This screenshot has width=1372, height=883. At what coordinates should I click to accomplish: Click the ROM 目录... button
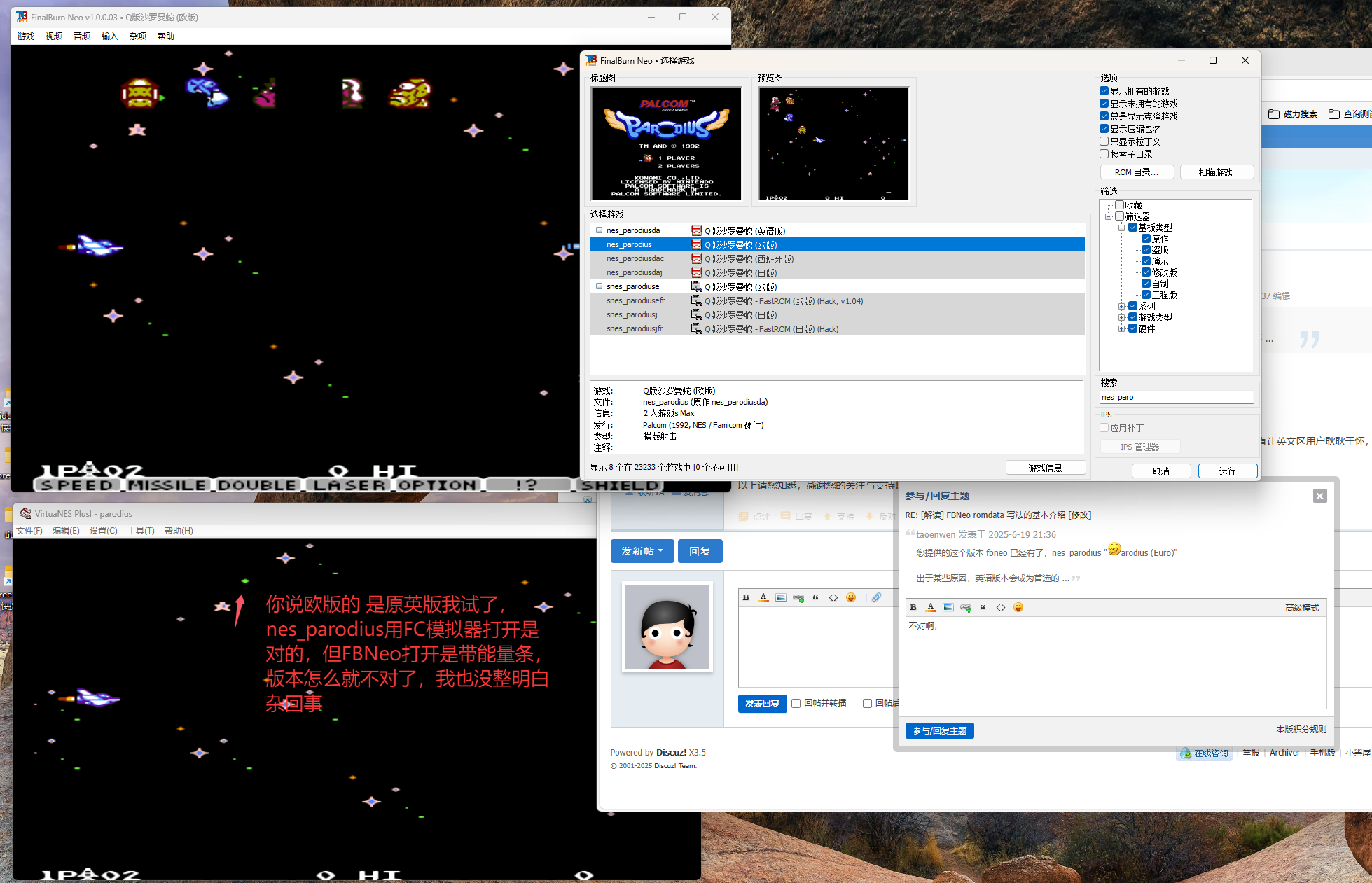1137,172
